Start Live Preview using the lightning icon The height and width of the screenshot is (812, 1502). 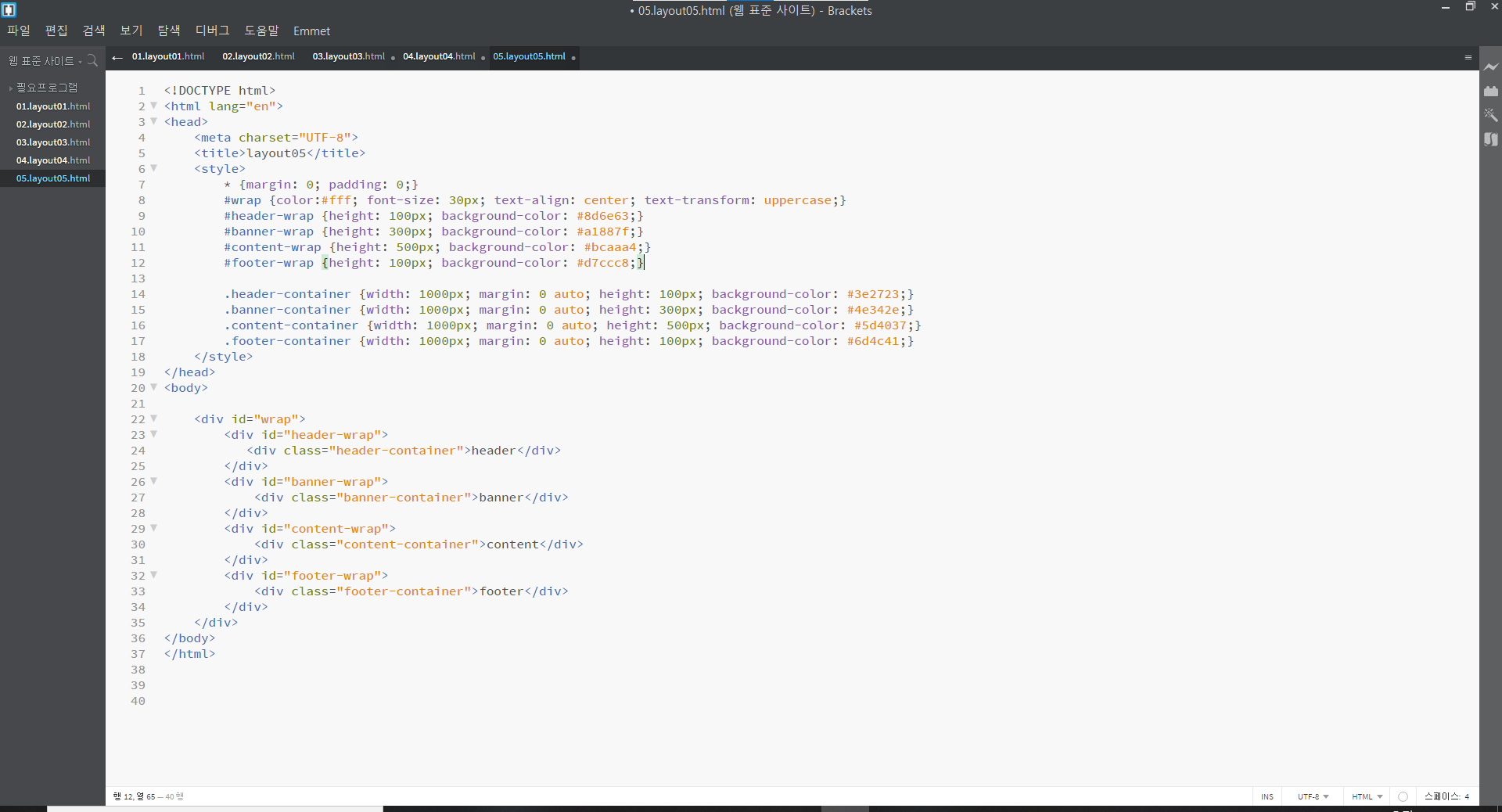tap(1491, 67)
